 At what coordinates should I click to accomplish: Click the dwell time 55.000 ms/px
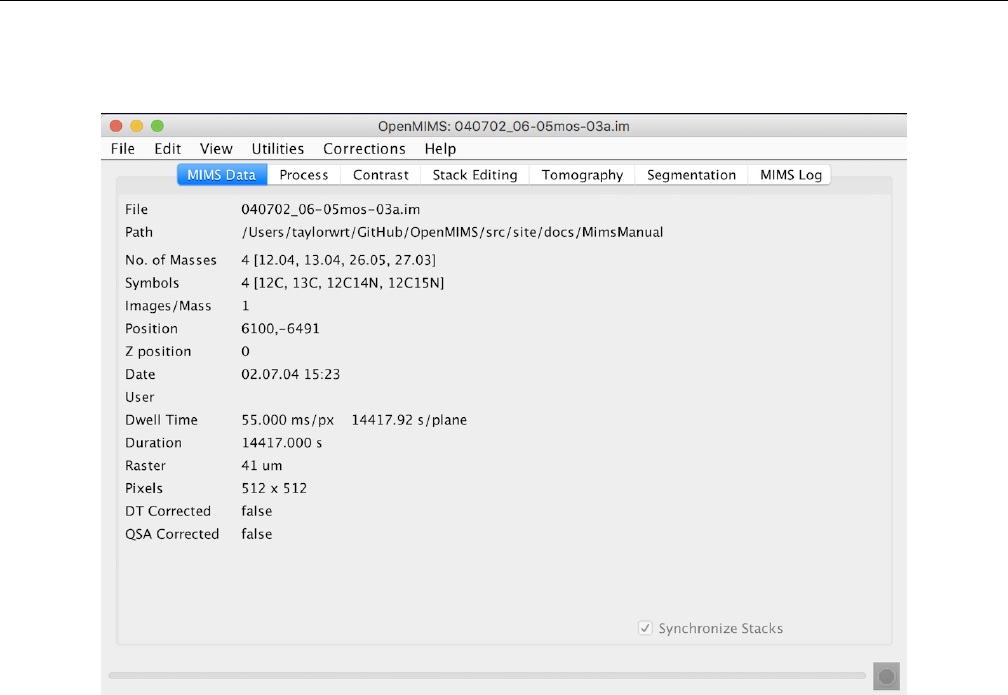(287, 420)
